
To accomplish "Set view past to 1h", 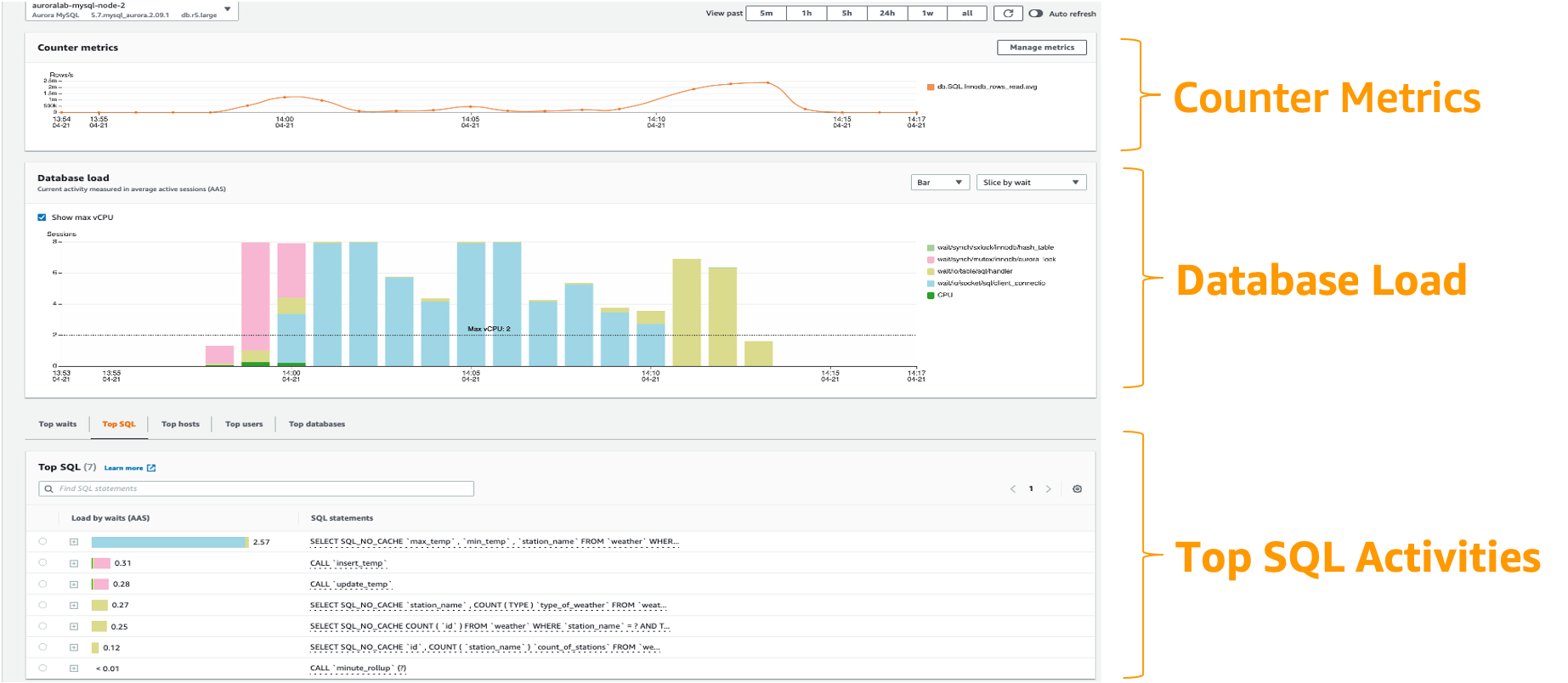I will 807,14.
